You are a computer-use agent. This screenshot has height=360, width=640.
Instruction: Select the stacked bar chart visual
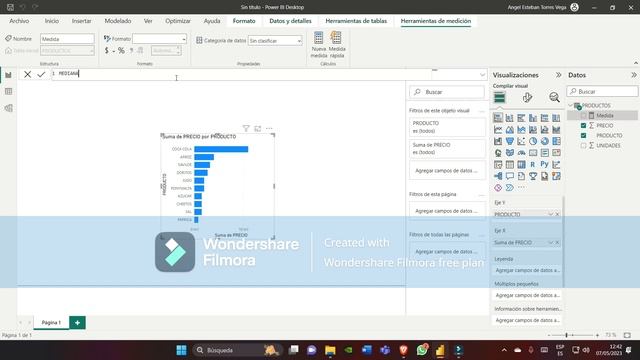coord(498,118)
